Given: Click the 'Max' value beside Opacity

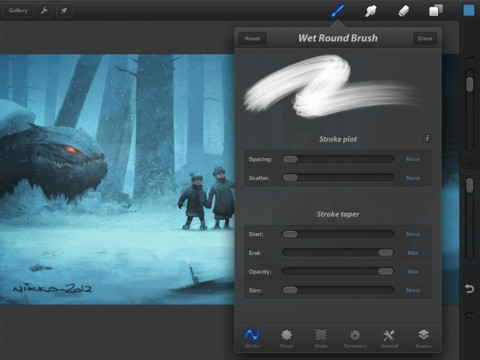Looking at the screenshot, I should pyautogui.click(x=413, y=272).
